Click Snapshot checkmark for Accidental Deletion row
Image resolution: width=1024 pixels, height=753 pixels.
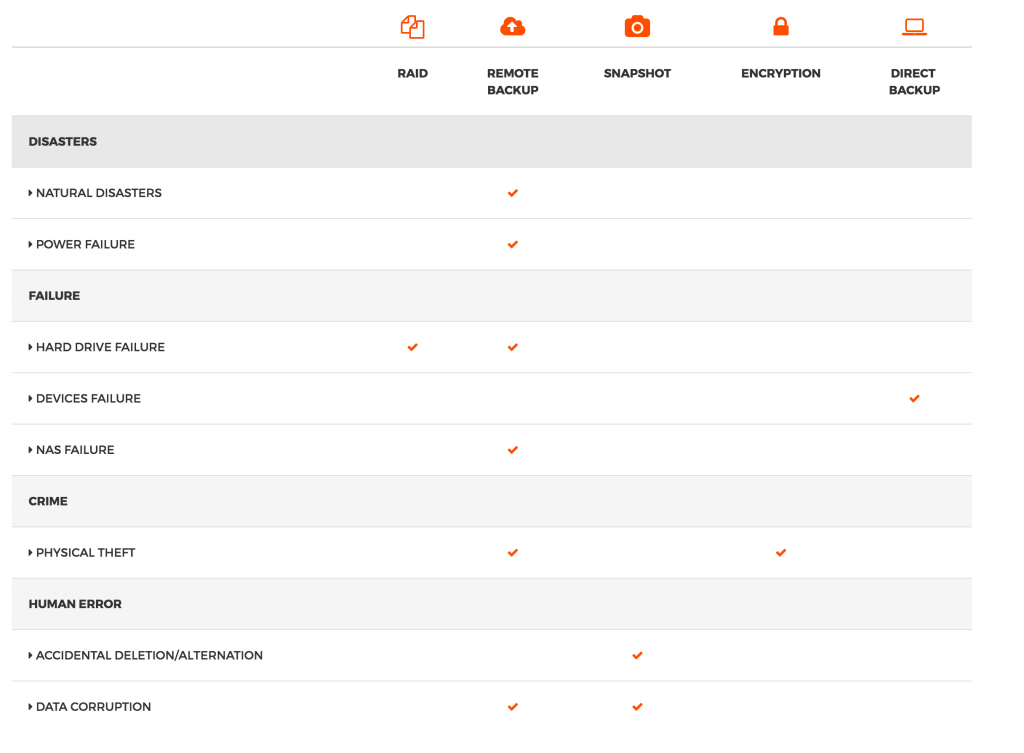click(x=637, y=655)
